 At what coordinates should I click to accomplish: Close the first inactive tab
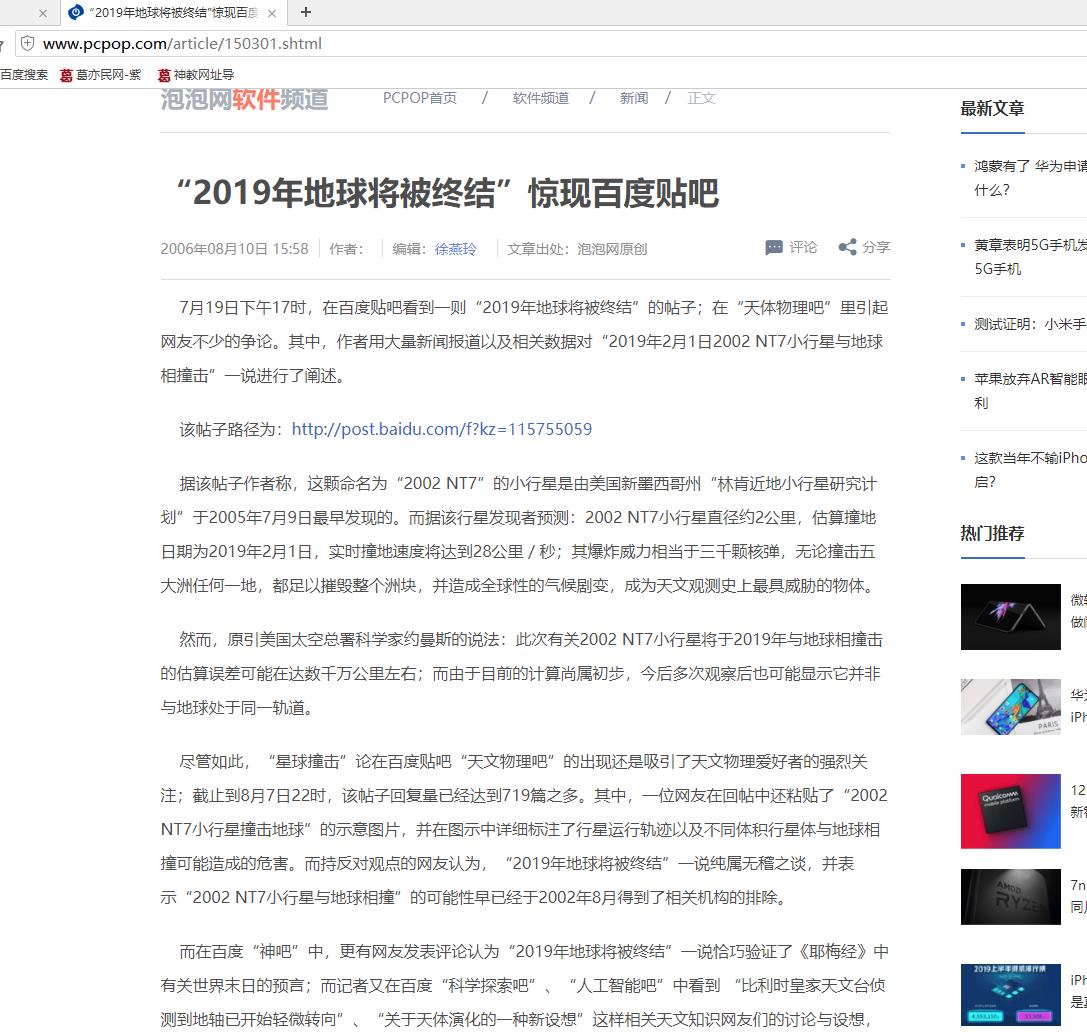tap(43, 13)
